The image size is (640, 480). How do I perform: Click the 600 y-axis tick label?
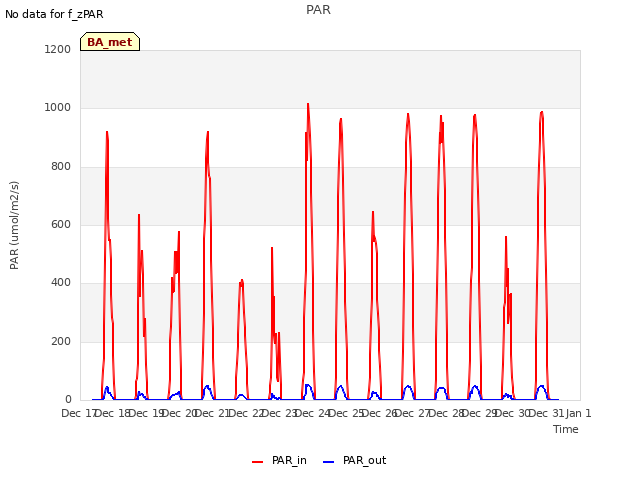61,224
